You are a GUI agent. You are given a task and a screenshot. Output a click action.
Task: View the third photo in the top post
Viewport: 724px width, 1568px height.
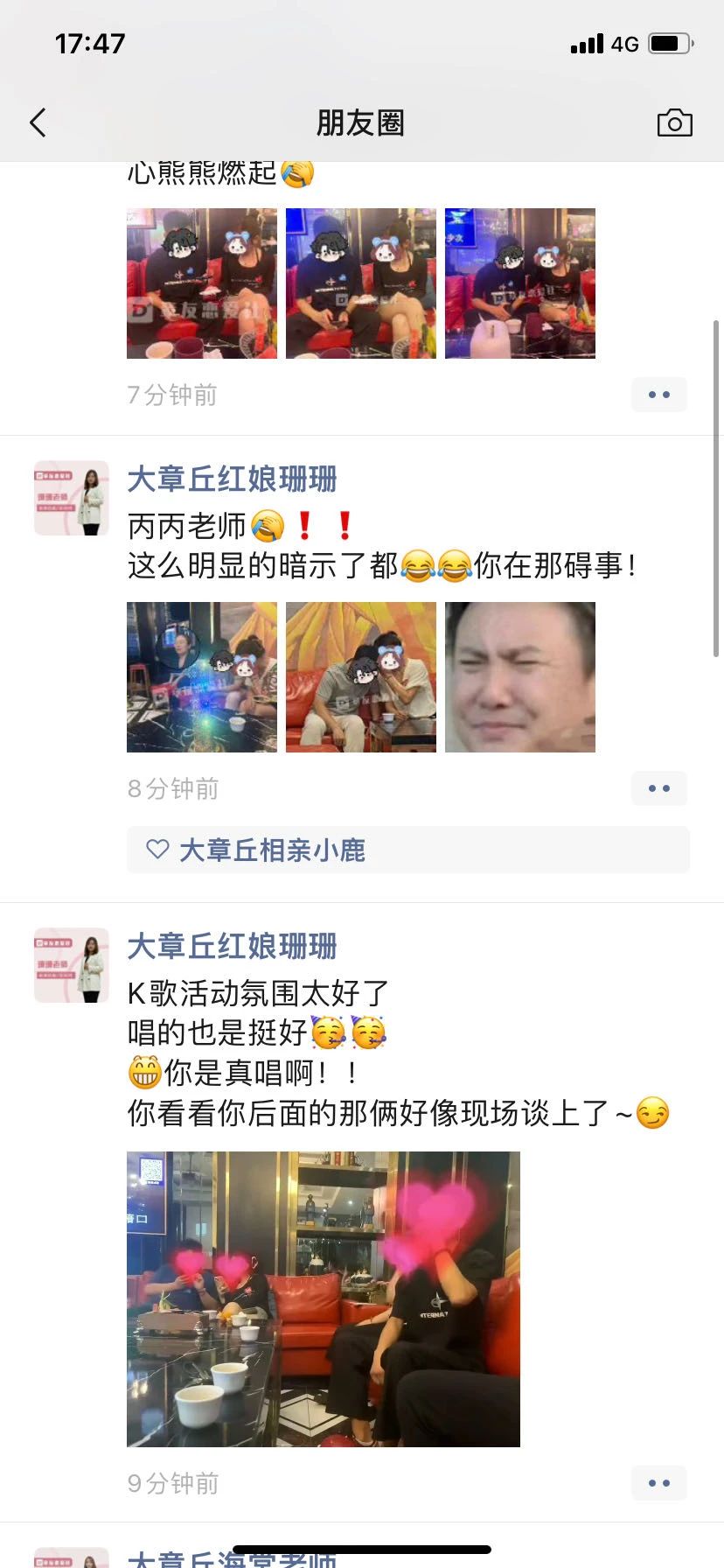pos(520,283)
